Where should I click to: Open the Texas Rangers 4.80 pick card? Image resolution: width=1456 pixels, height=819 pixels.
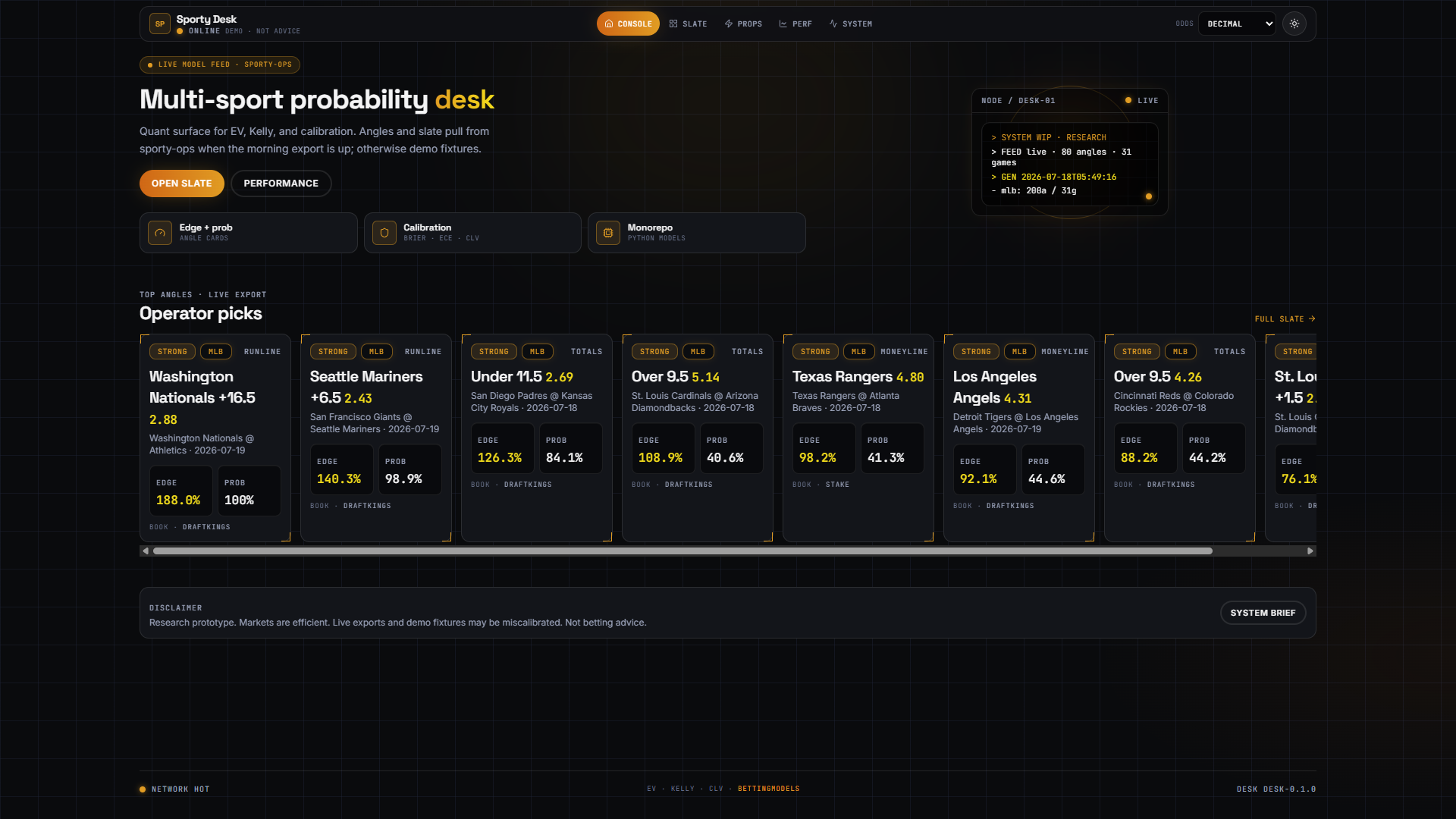(x=858, y=438)
